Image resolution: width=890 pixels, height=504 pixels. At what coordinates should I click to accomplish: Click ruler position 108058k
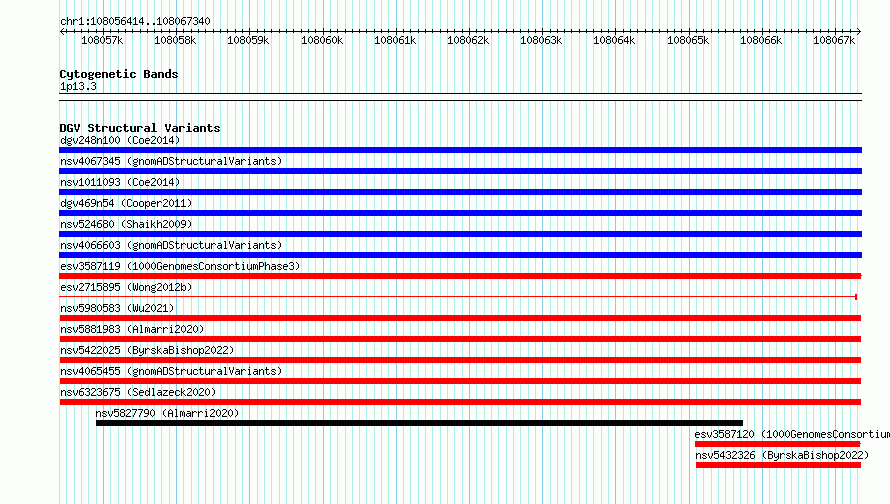[x=175, y=40]
